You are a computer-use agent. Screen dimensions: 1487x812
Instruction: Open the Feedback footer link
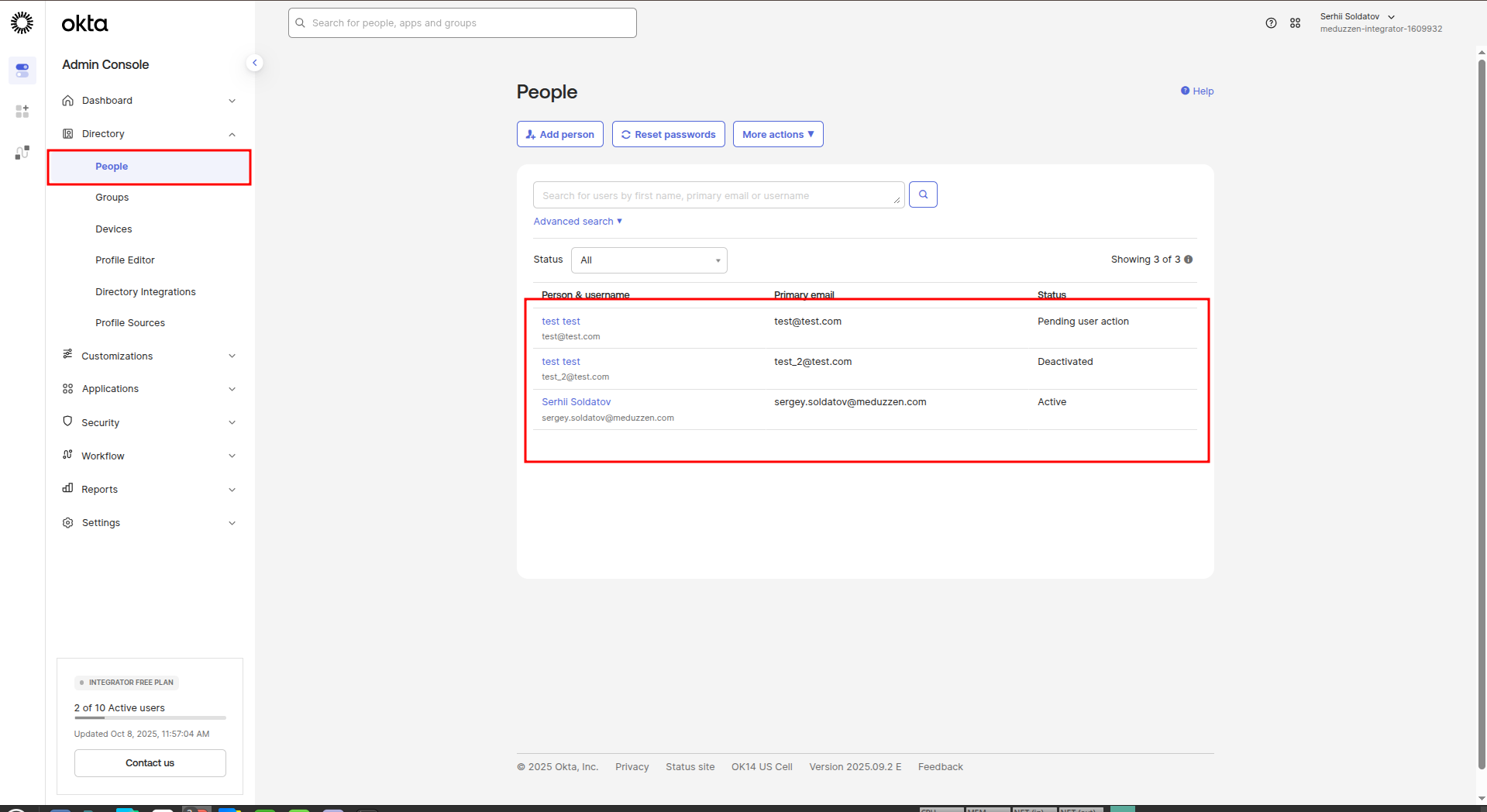(x=941, y=767)
